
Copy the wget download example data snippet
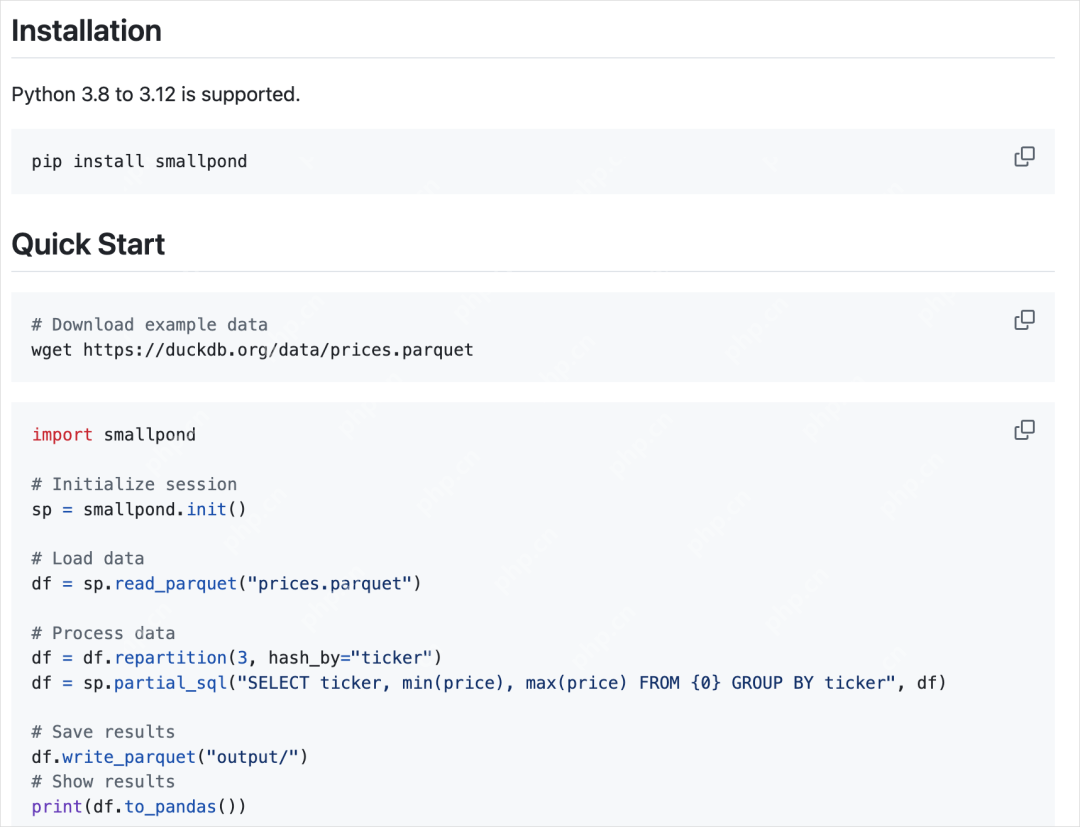click(x=1024, y=320)
